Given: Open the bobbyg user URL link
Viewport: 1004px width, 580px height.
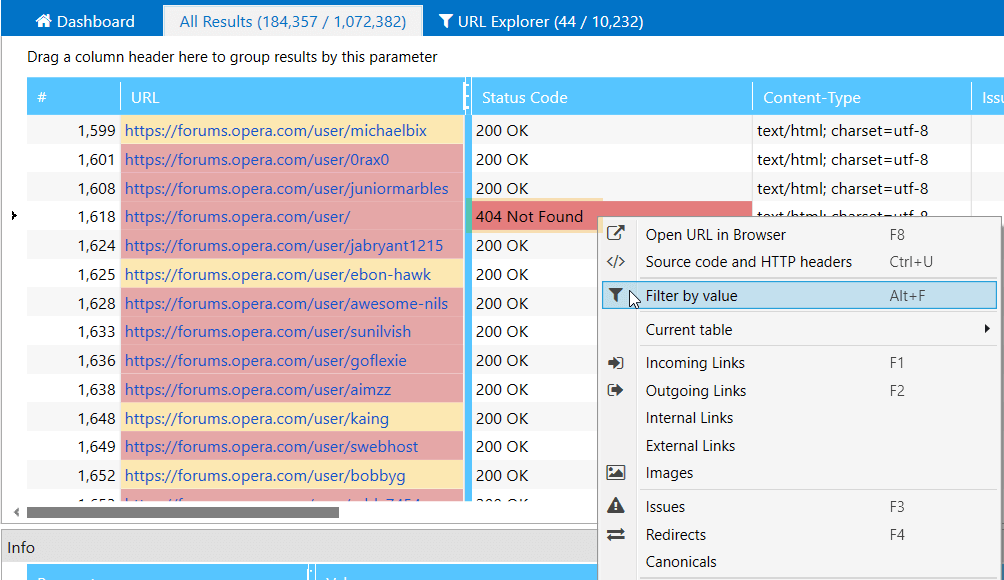Looking at the screenshot, I should pos(265,476).
